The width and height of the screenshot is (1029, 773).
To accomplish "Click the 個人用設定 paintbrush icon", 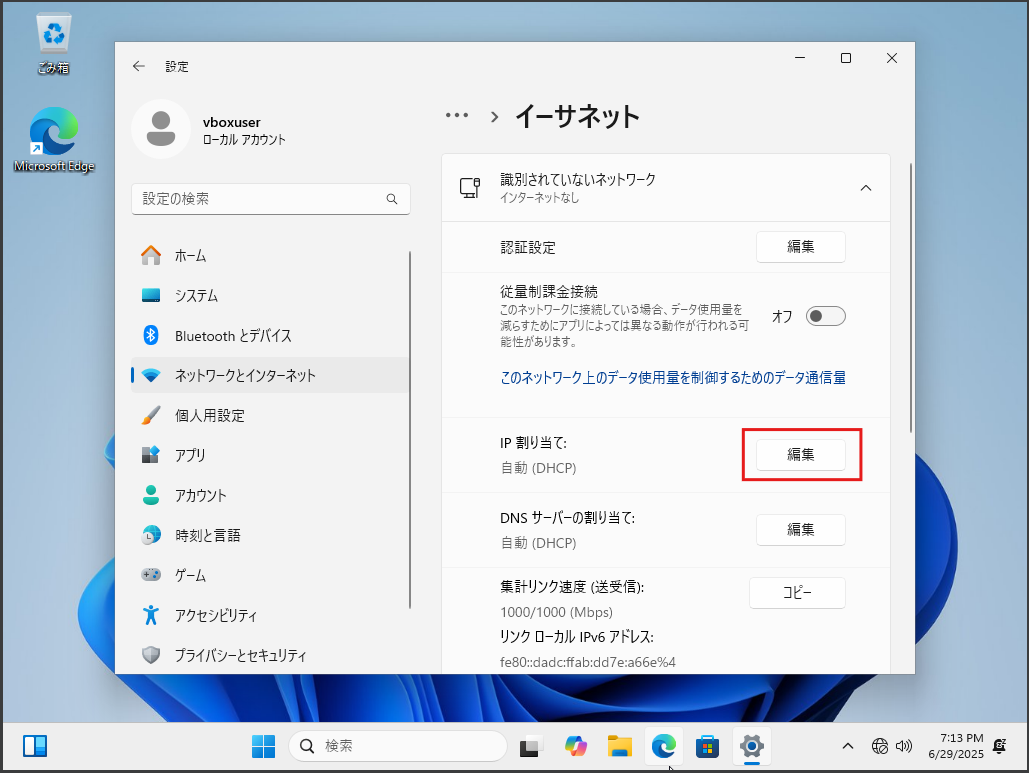I will (x=151, y=415).
